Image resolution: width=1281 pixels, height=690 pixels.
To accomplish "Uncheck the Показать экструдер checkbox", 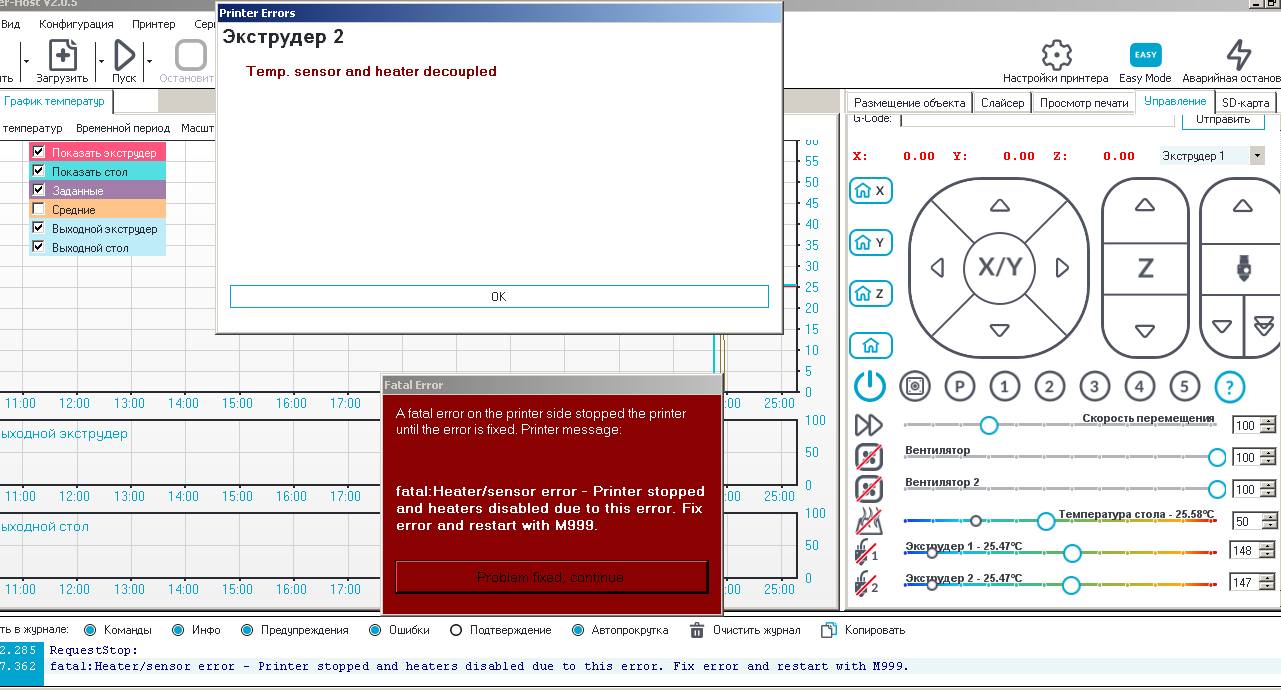I will [39, 152].
